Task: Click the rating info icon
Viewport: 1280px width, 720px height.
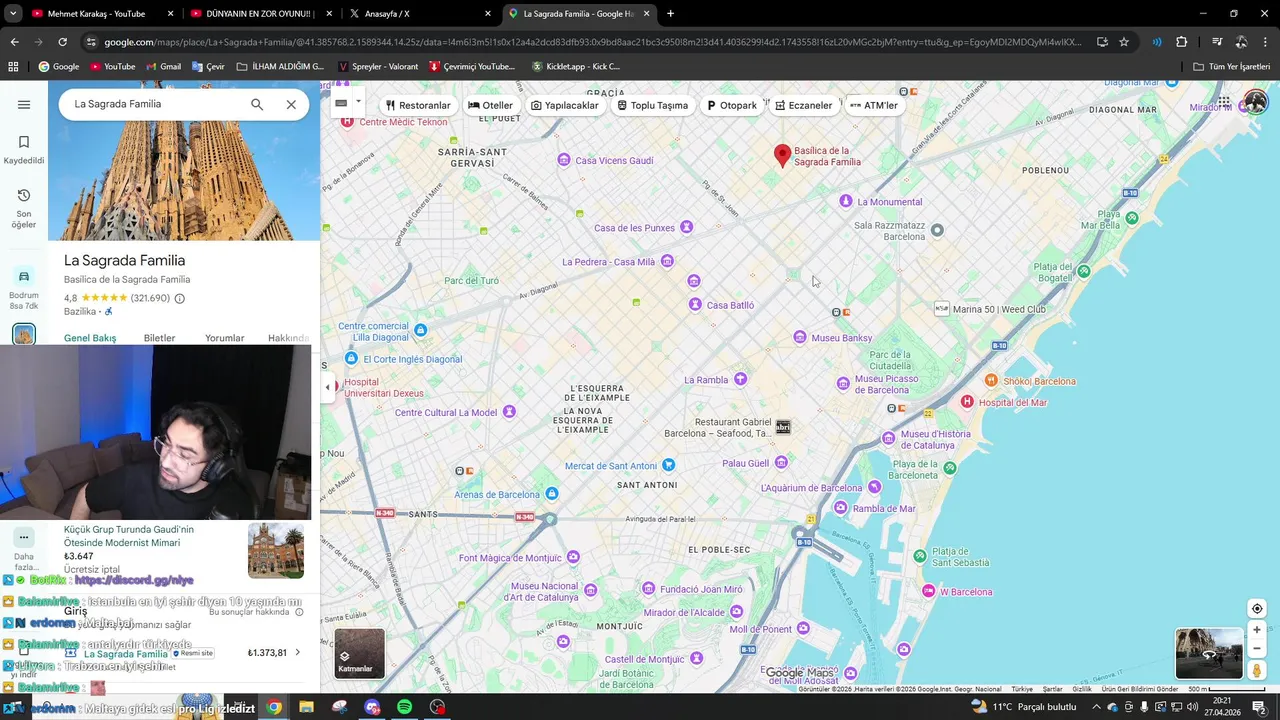Action: point(180,298)
